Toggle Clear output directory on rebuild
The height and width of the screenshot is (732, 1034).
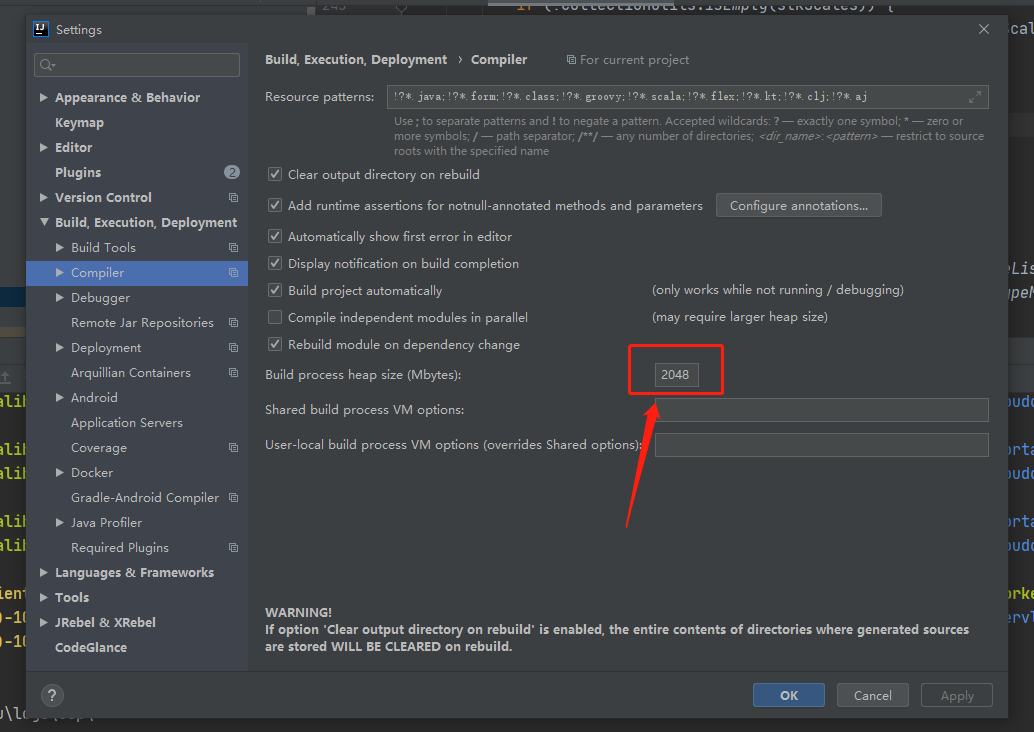pyautogui.click(x=275, y=175)
